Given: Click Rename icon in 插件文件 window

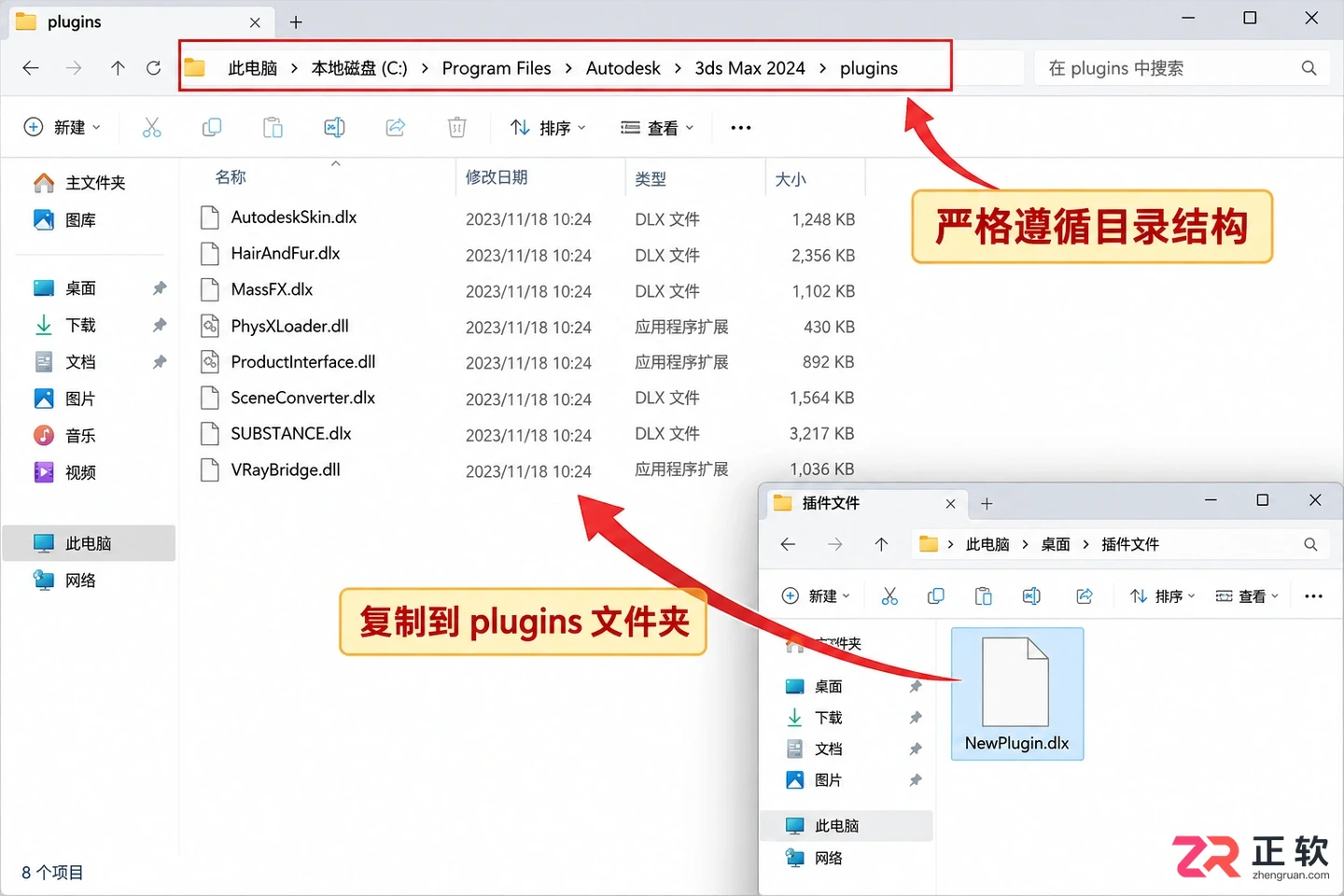Looking at the screenshot, I should [x=1031, y=596].
